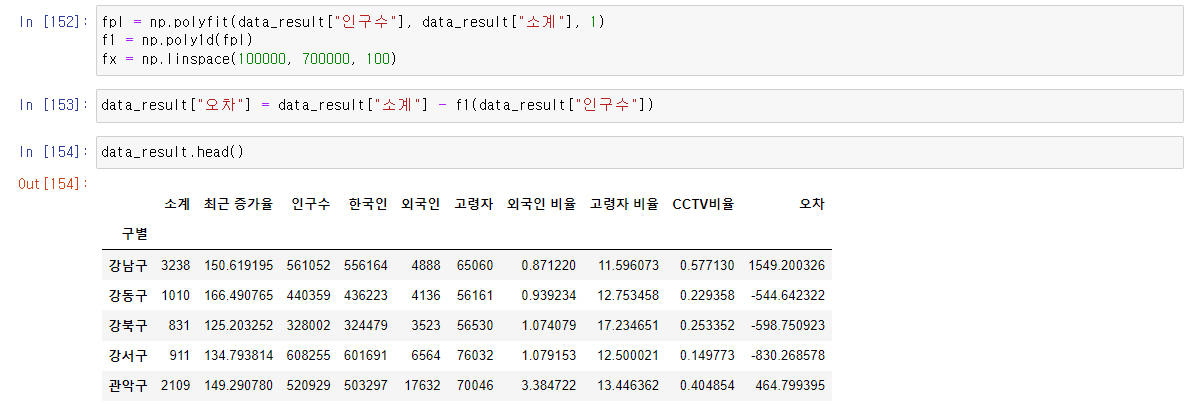Select the In [154] prompt label
1193x406 pixels.
[53, 152]
